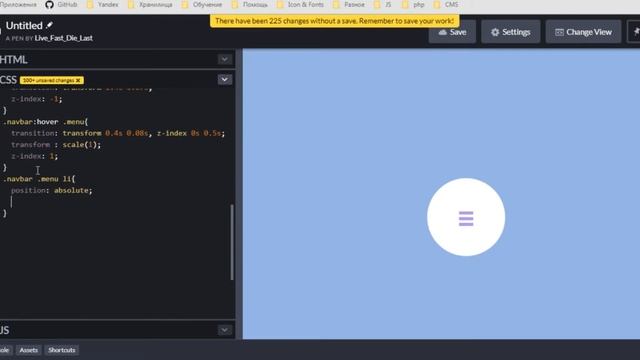Screen dimensions: 640x360
Task: Open the CMS bookmark folder
Action: click(446, 4)
